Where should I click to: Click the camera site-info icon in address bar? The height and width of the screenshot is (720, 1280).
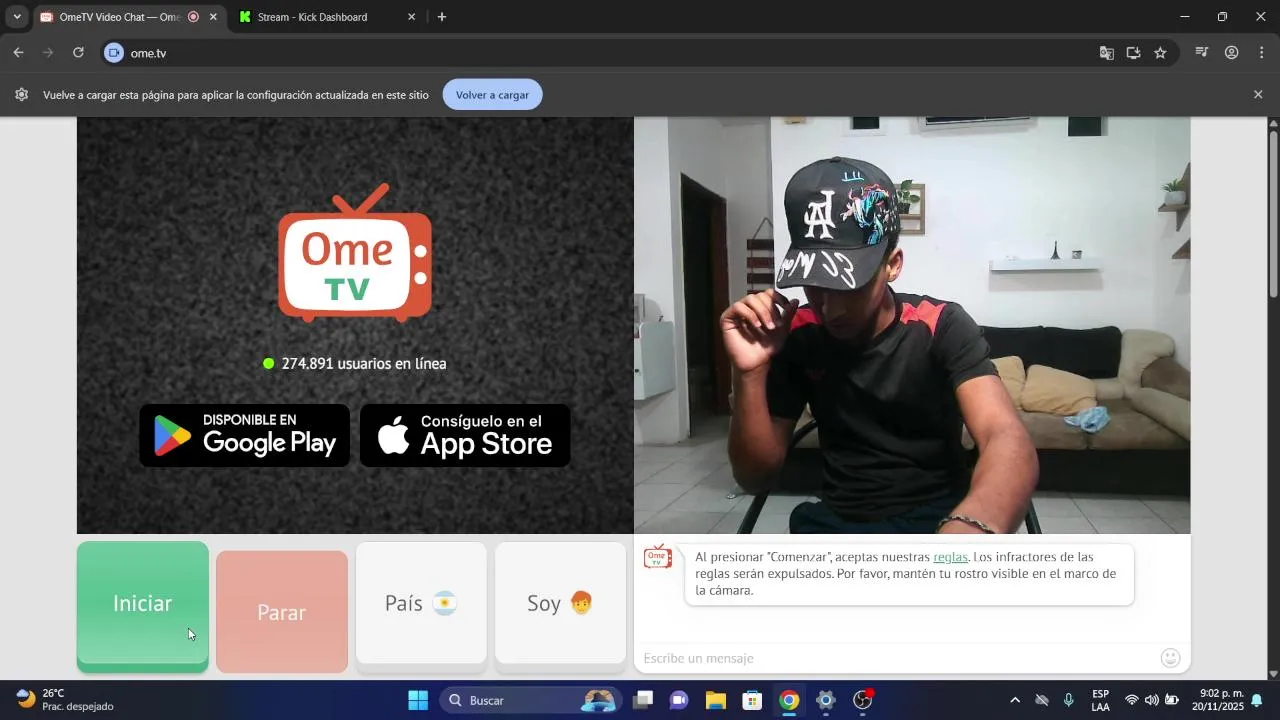114,53
